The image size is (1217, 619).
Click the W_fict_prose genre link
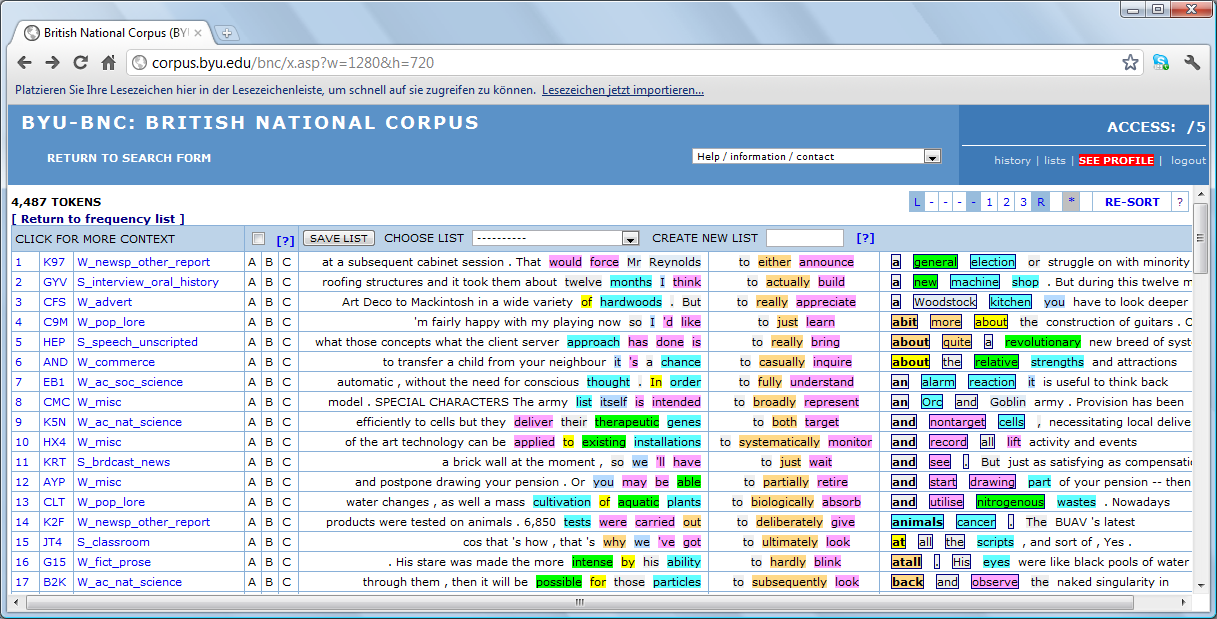coord(113,562)
